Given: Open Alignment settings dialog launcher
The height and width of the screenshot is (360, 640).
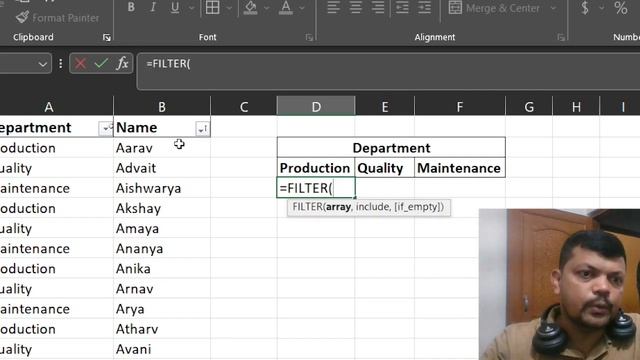Looking at the screenshot, I should click(x=561, y=38).
